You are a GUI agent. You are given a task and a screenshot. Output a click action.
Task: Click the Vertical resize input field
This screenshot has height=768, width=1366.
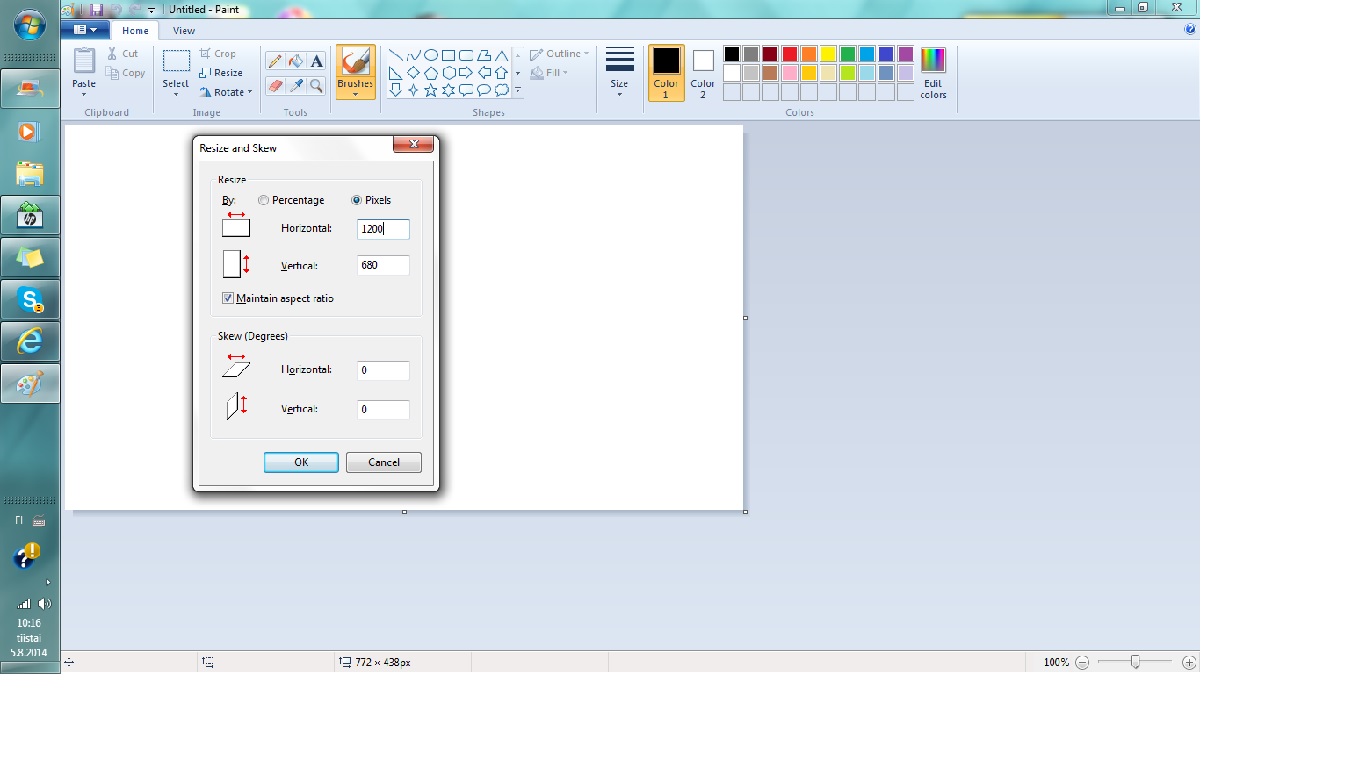point(383,265)
